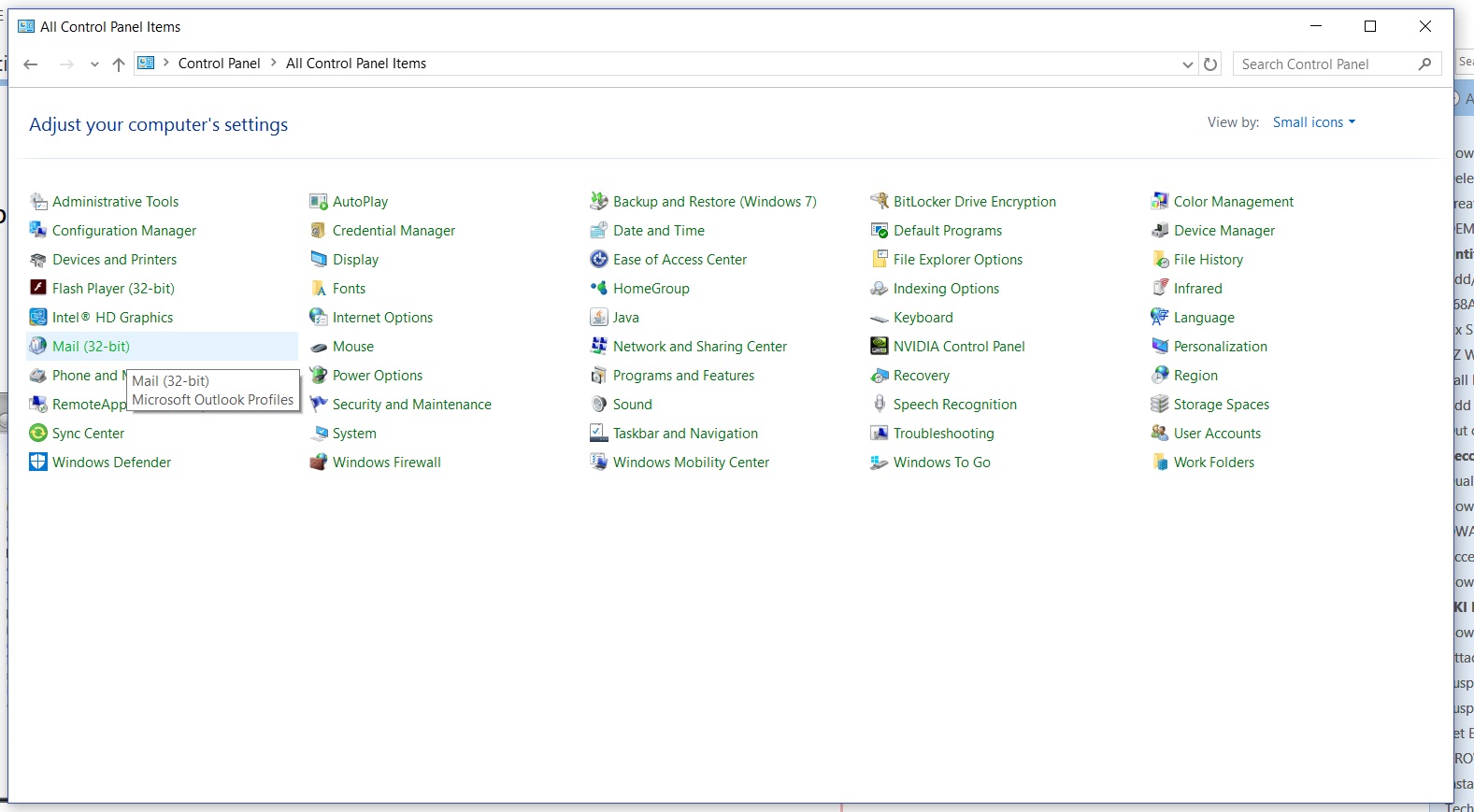Open the HomeGroup icon

(x=599, y=289)
